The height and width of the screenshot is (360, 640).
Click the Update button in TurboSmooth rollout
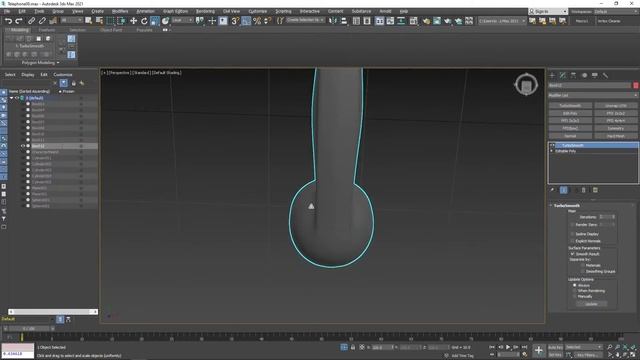click(591, 304)
